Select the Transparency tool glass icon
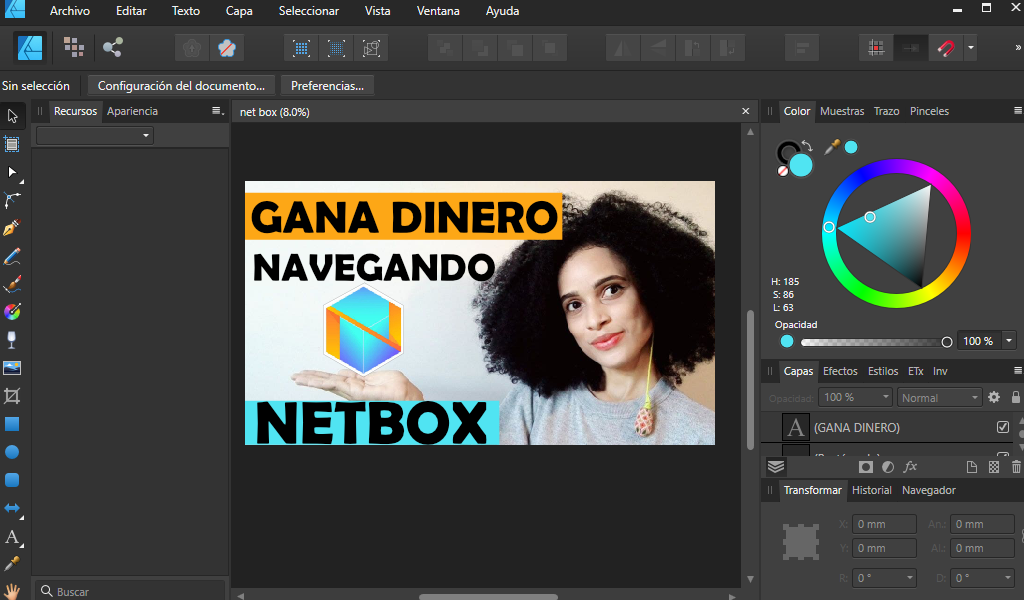Image resolution: width=1024 pixels, height=600 pixels. [x=12, y=340]
